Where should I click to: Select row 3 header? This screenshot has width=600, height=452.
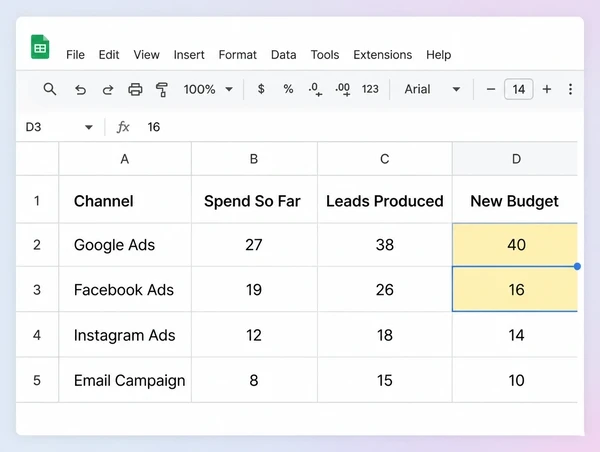pos(37,289)
